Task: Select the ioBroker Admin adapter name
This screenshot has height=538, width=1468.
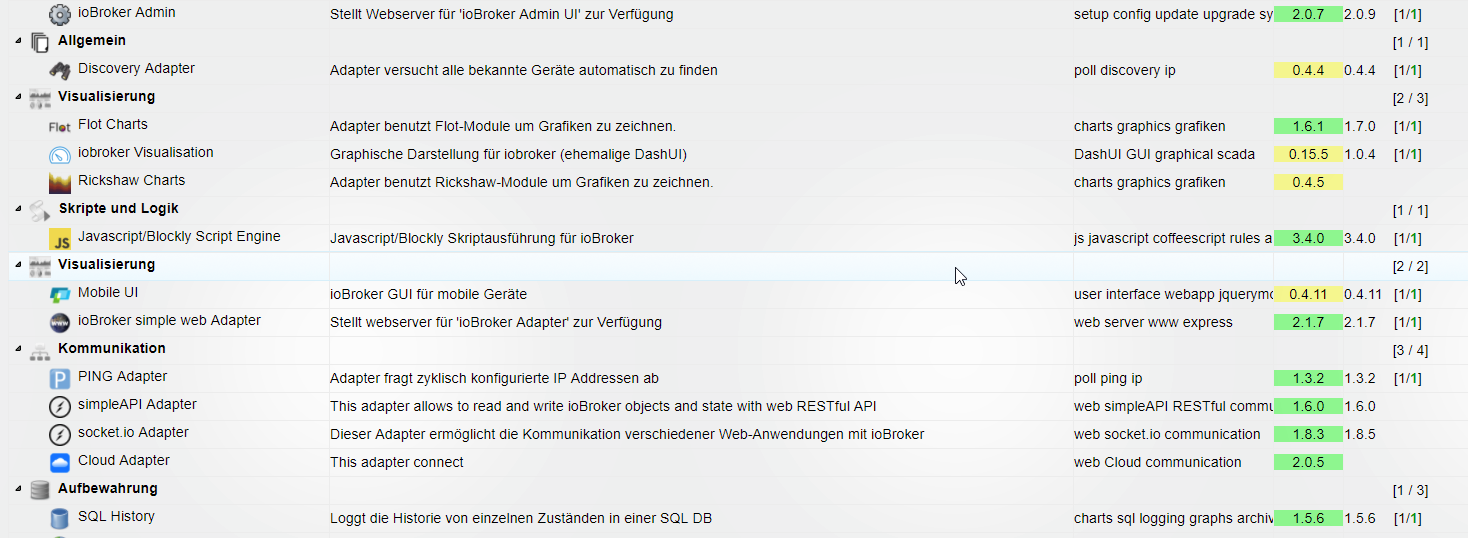Action: 126,13
